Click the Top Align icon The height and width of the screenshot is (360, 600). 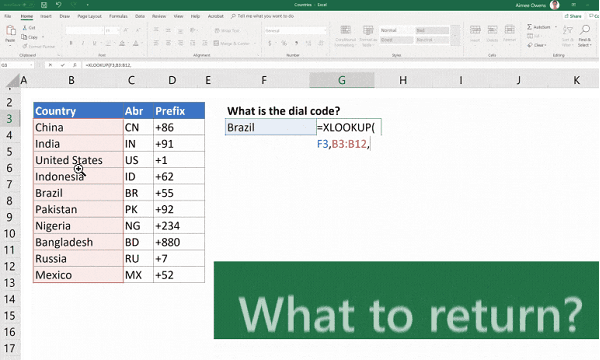(x=156, y=30)
